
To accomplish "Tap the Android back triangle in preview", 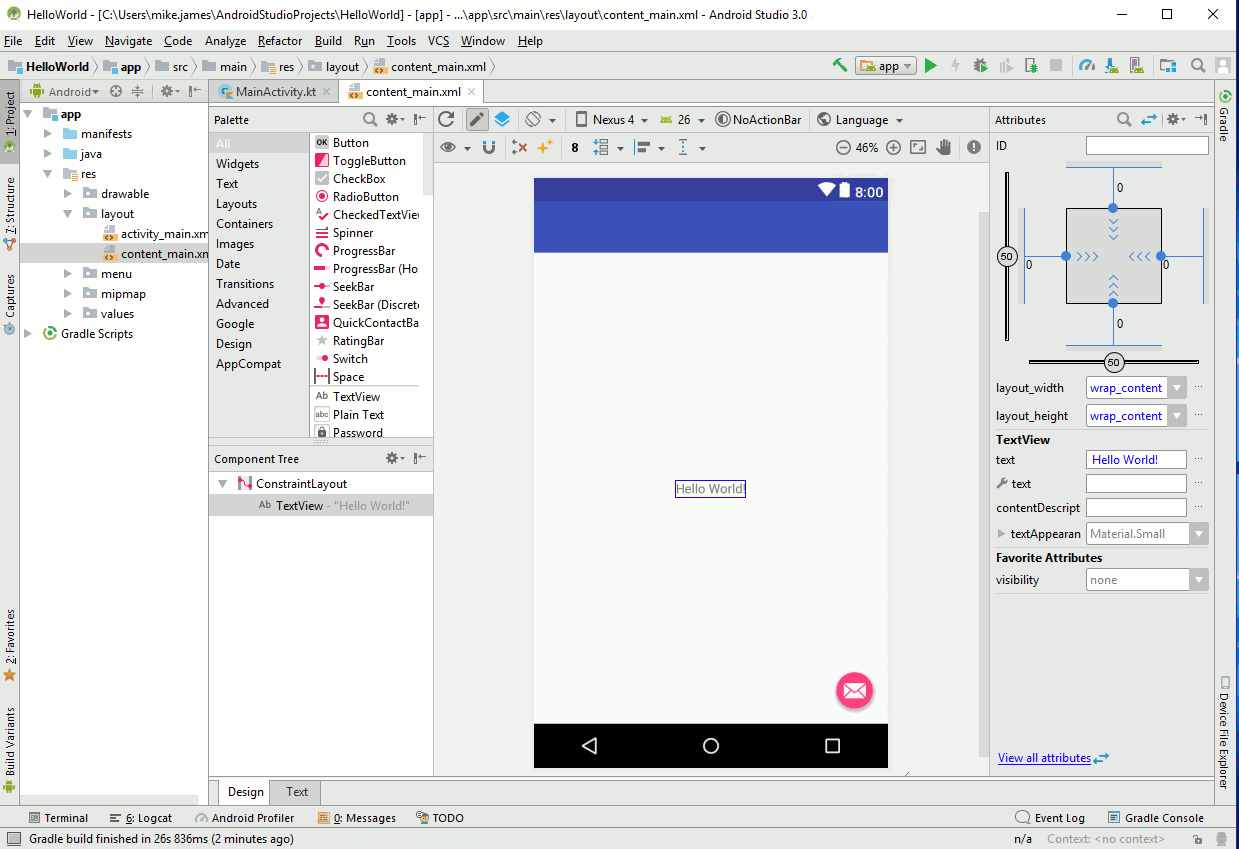I will 589,746.
